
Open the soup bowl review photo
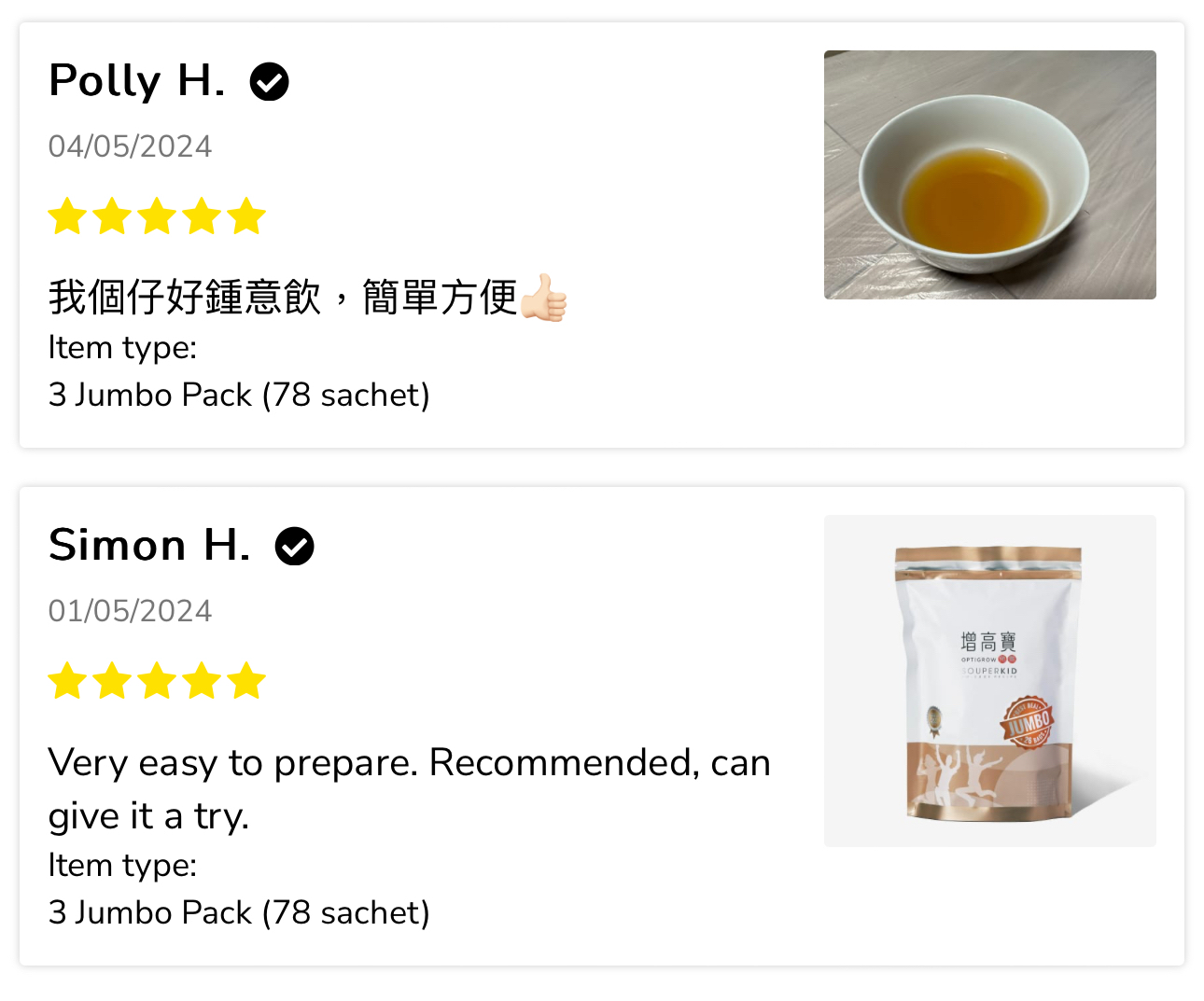(x=990, y=174)
